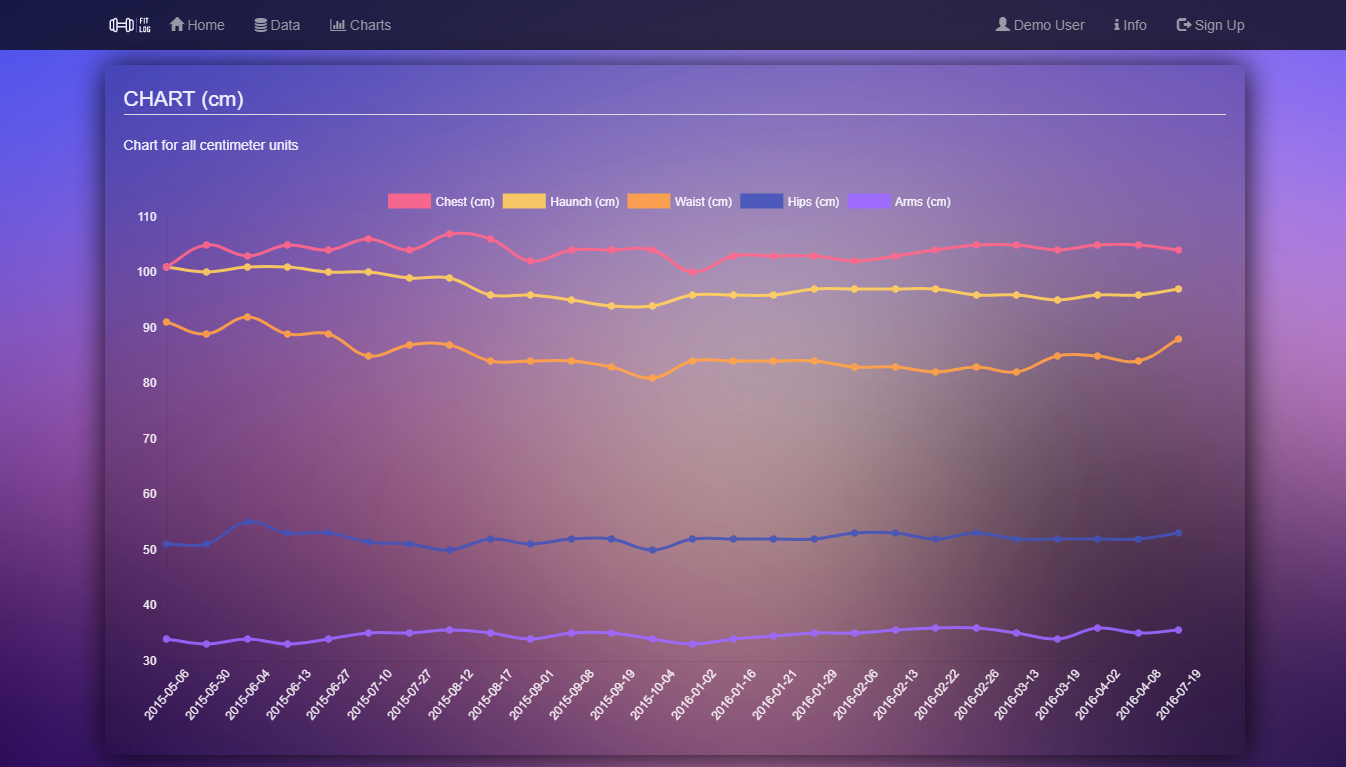Switch to the Charts page

coord(360,24)
